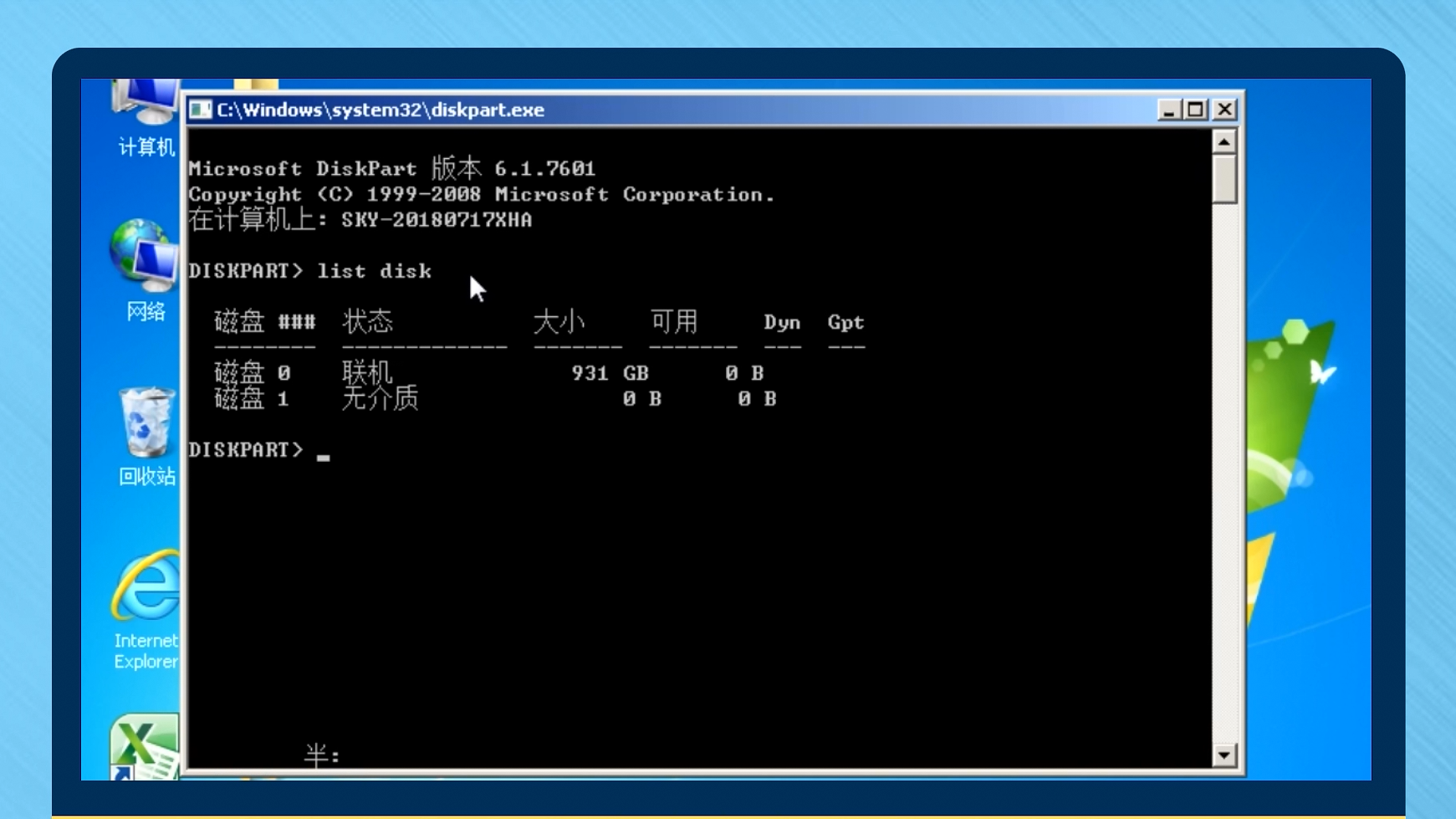Image resolution: width=1456 pixels, height=819 pixels.
Task: Click the '磁盘 ###' column header
Action: click(265, 321)
